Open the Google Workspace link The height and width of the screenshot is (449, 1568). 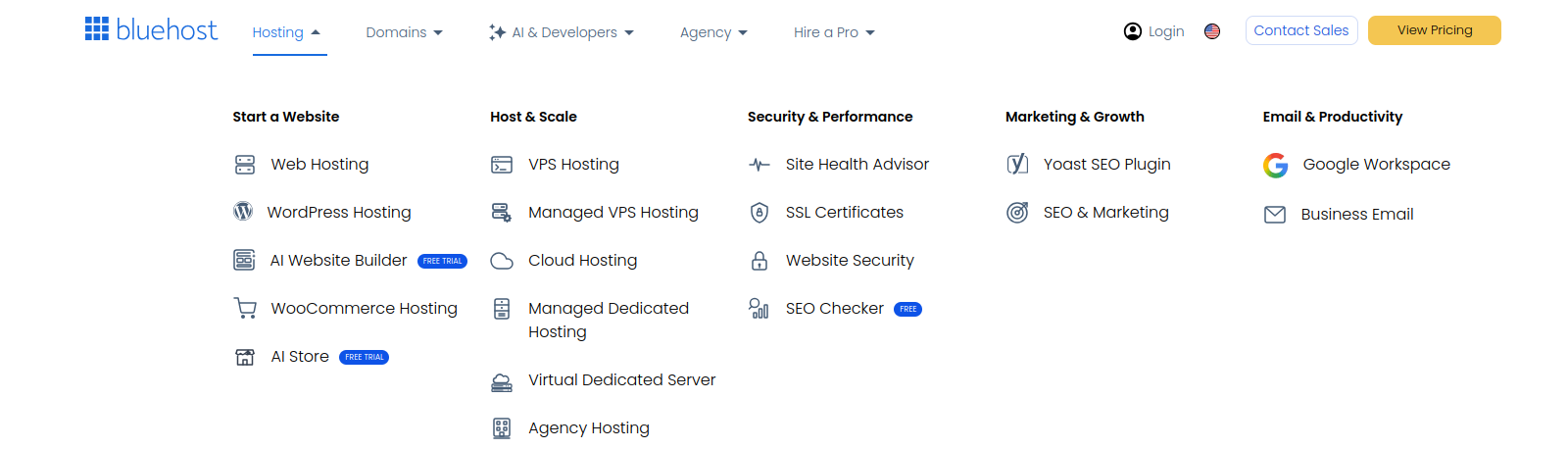(1376, 165)
